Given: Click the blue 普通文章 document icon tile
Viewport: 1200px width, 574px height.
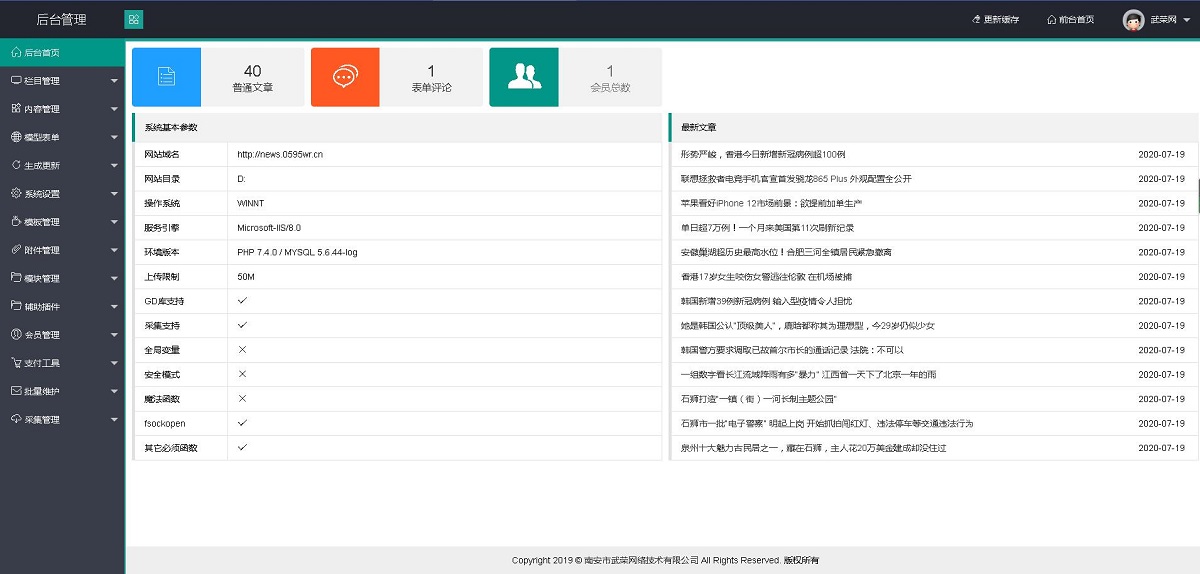Looking at the screenshot, I should pyautogui.click(x=167, y=77).
